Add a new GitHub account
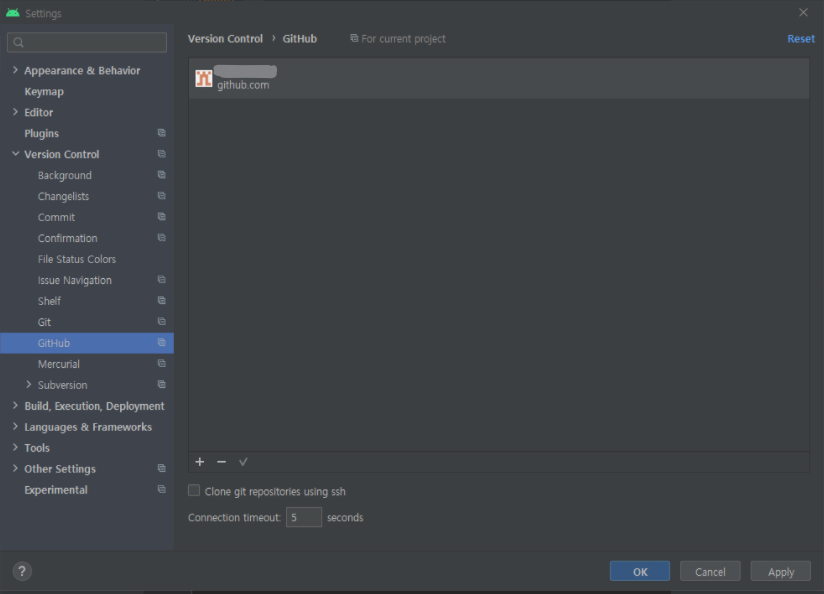 pyautogui.click(x=199, y=461)
